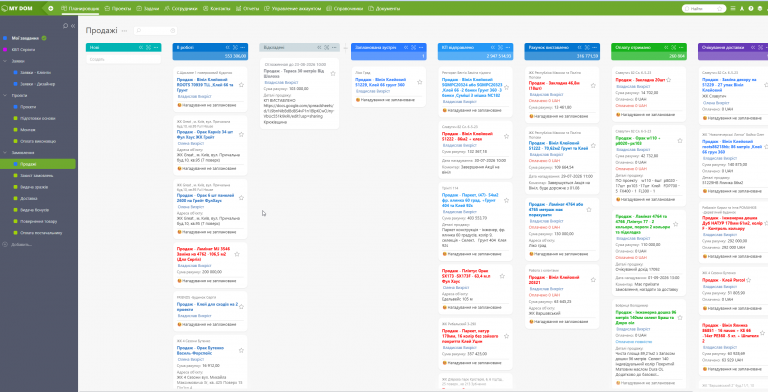Click the green plus add button in top bar
768x392 pixels.
coord(50,8)
